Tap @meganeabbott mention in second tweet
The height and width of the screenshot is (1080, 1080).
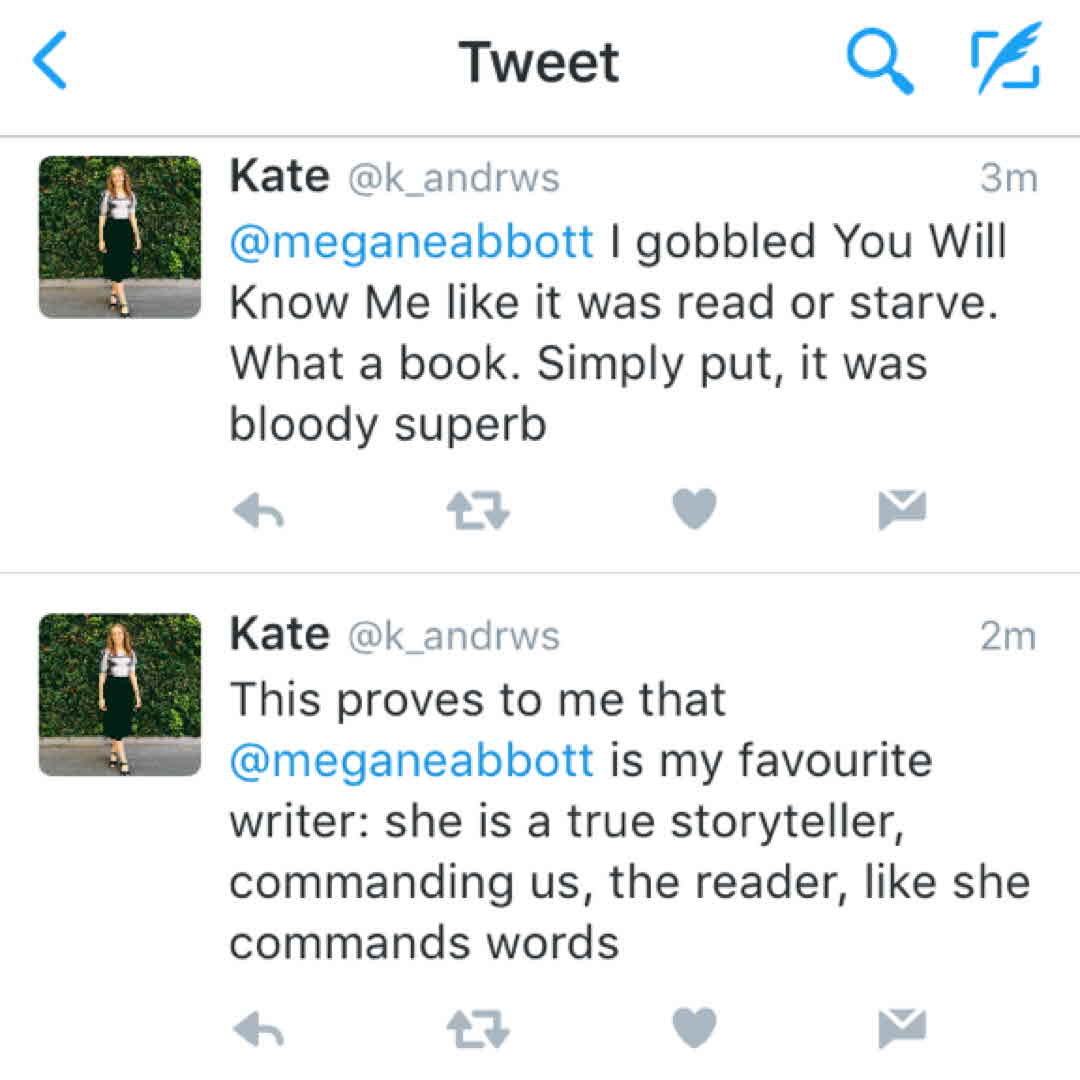click(412, 761)
